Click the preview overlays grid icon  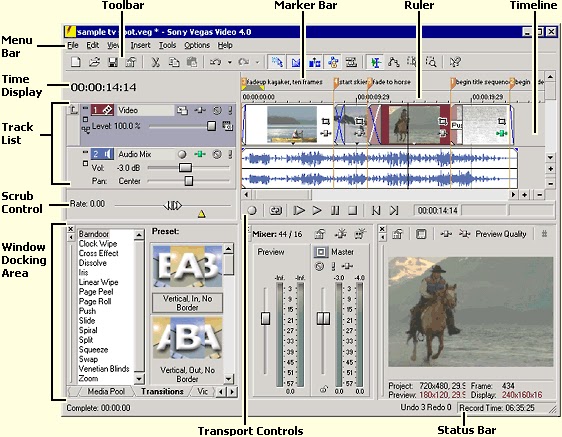click(x=544, y=234)
